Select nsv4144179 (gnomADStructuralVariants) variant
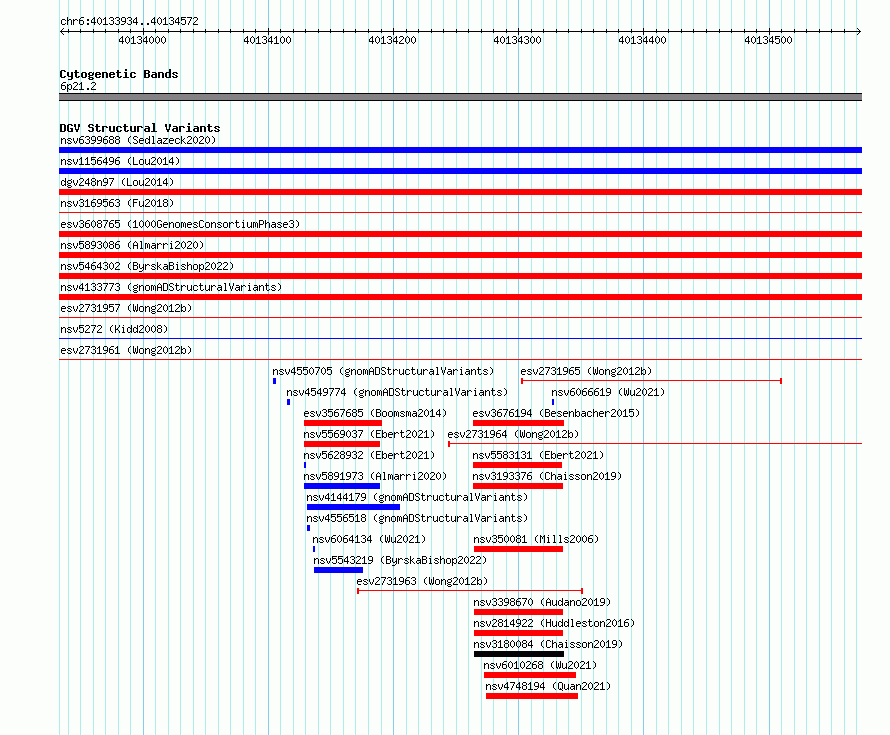The height and width of the screenshot is (735, 890). 417,497
